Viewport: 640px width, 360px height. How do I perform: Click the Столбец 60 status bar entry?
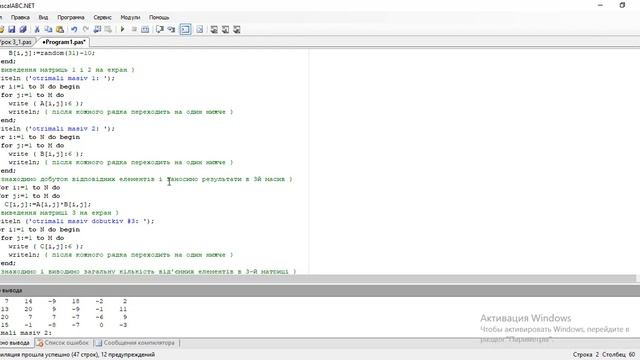coord(619,355)
